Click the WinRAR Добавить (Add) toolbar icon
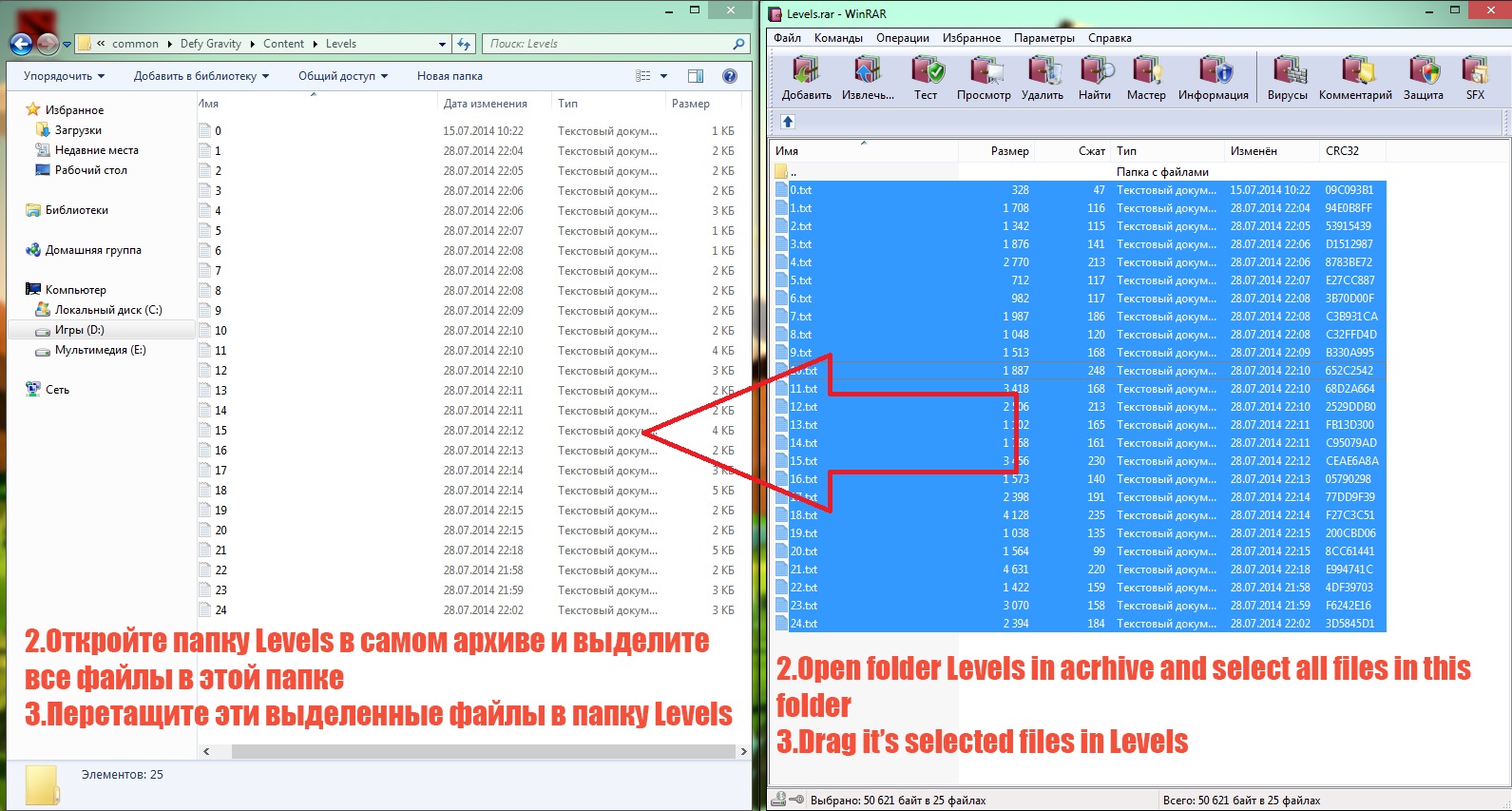The width and height of the screenshot is (1512, 811). [x=806, y=77]
